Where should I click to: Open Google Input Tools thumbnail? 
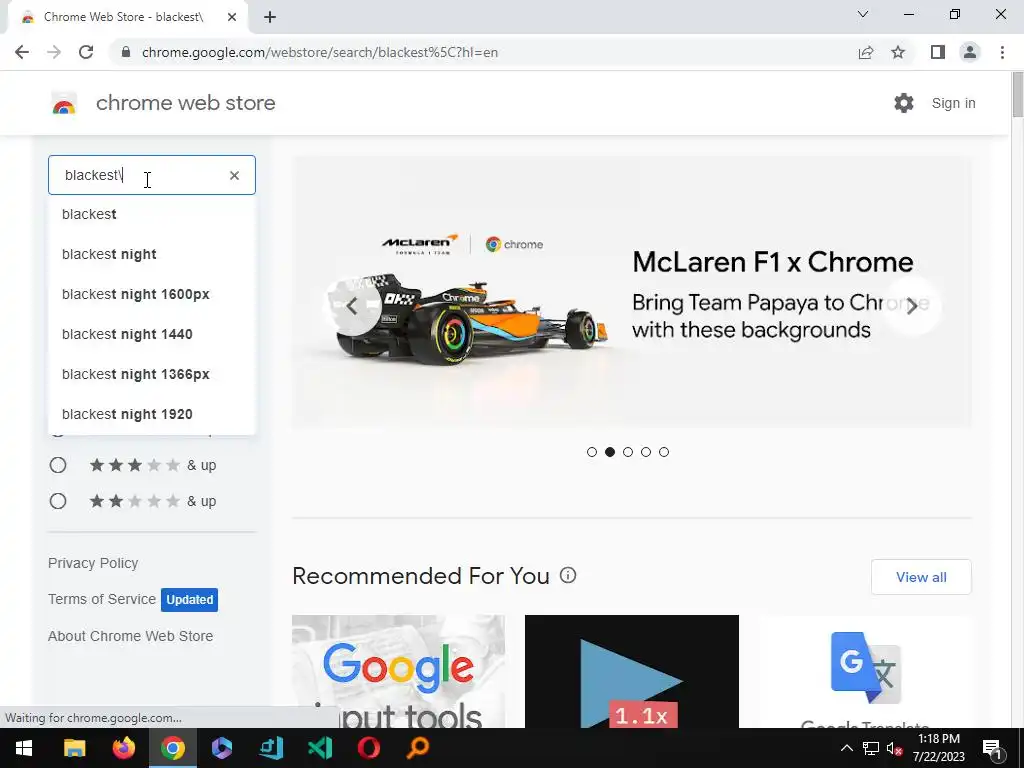(398, 671)
